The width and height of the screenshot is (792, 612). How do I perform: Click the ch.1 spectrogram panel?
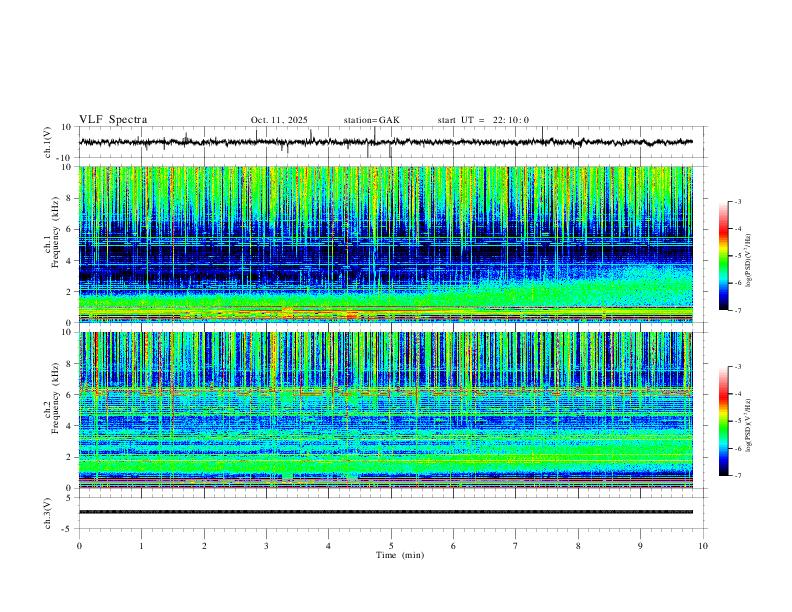[x=386, y=244]
